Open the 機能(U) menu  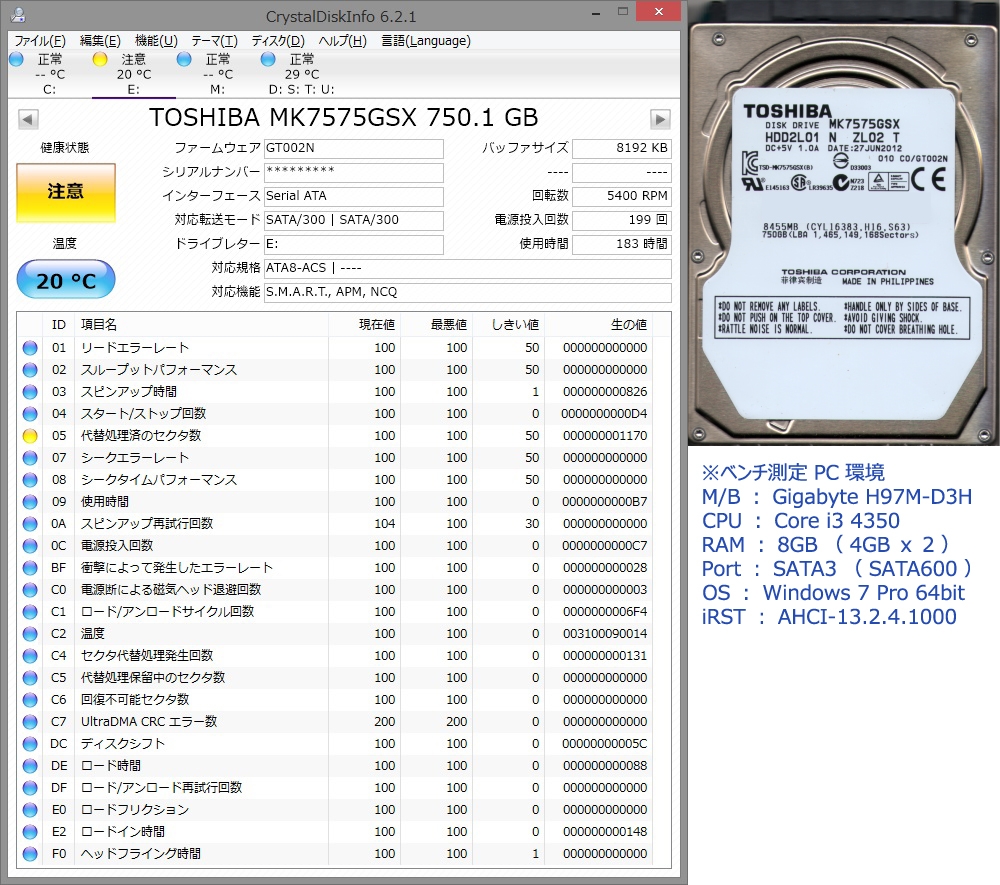pyautogui.click(x=156, y=41)
